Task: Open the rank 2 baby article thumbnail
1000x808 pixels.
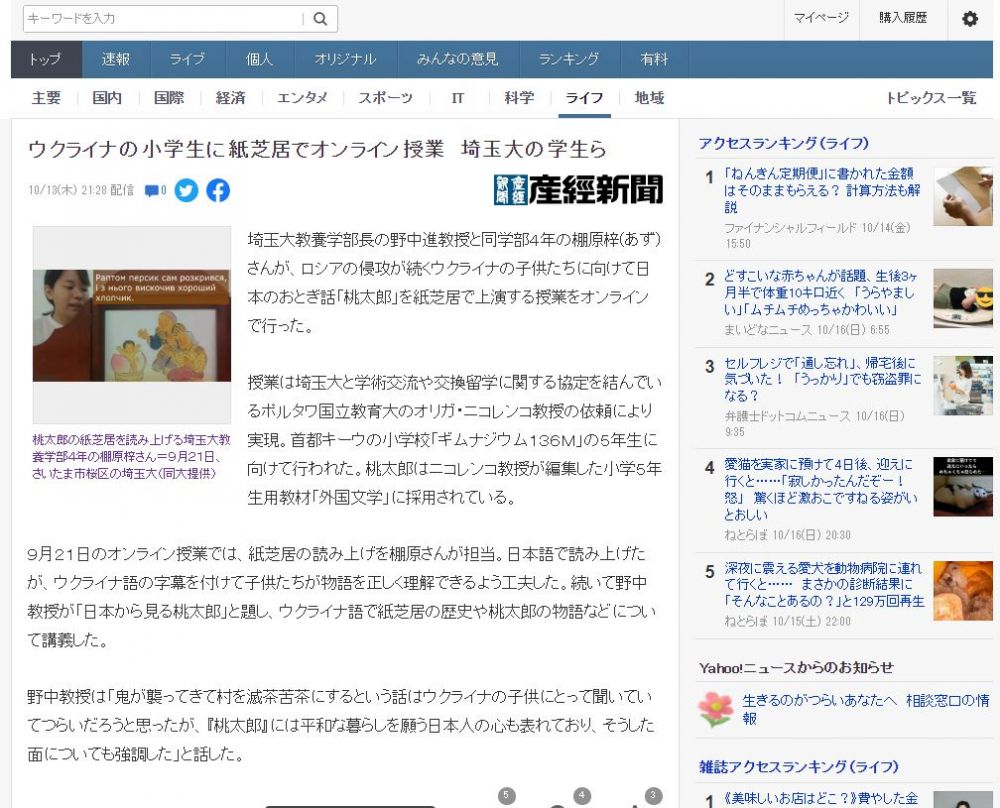Action: tap(962, 298)
